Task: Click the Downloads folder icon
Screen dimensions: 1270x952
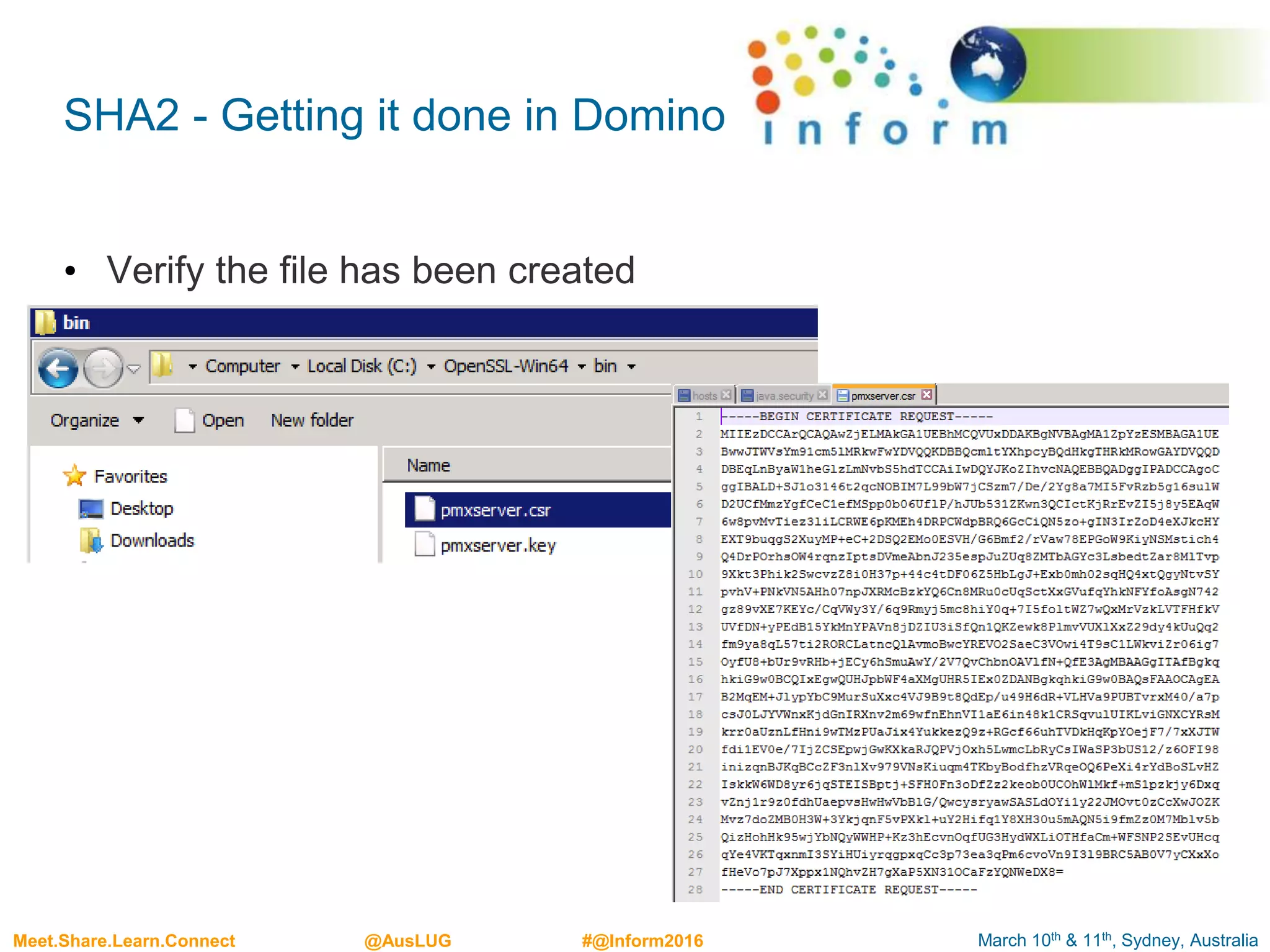Action: coord(91,541)
